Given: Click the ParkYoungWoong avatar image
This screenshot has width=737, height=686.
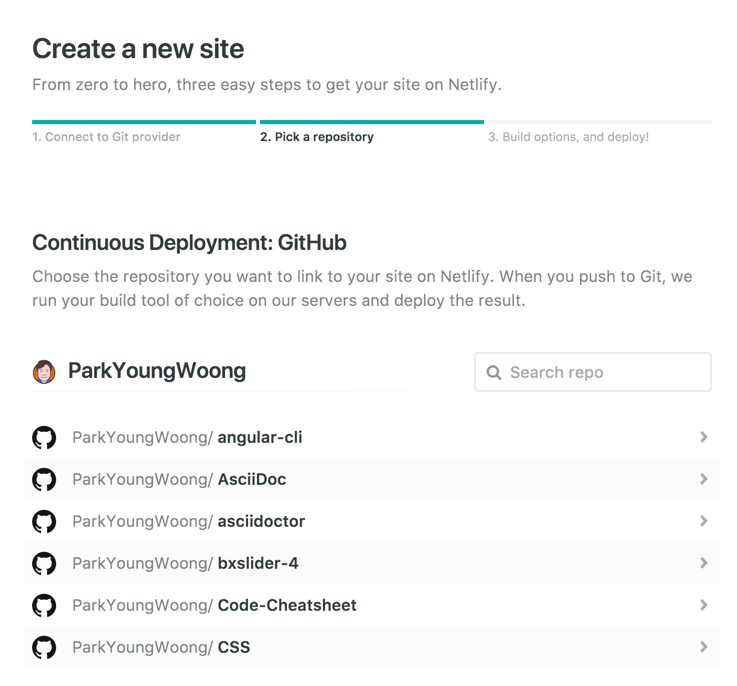Looking at the screenshot, I should (x=44, y=372).
